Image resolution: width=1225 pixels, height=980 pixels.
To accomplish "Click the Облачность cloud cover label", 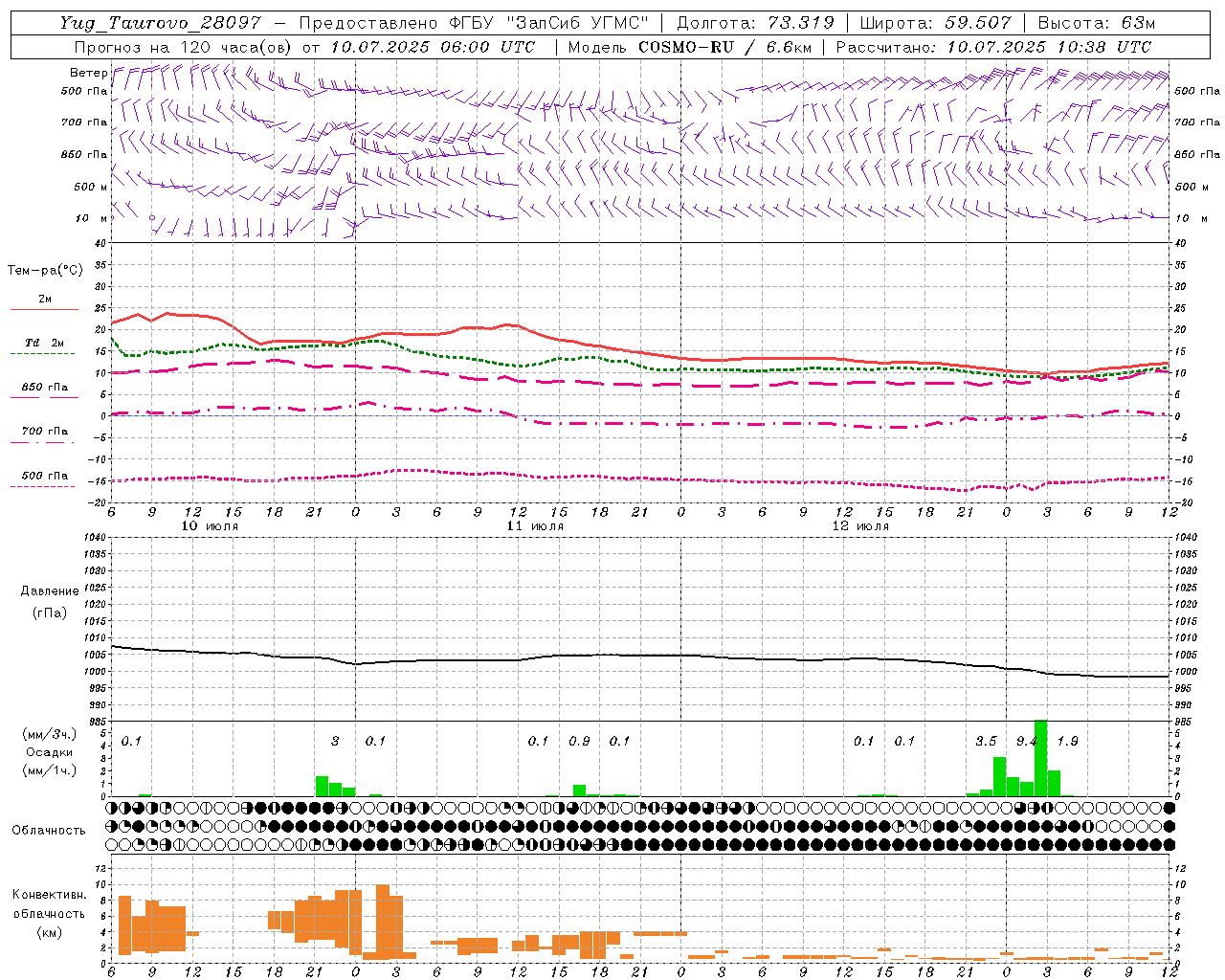I will point(49,831).
